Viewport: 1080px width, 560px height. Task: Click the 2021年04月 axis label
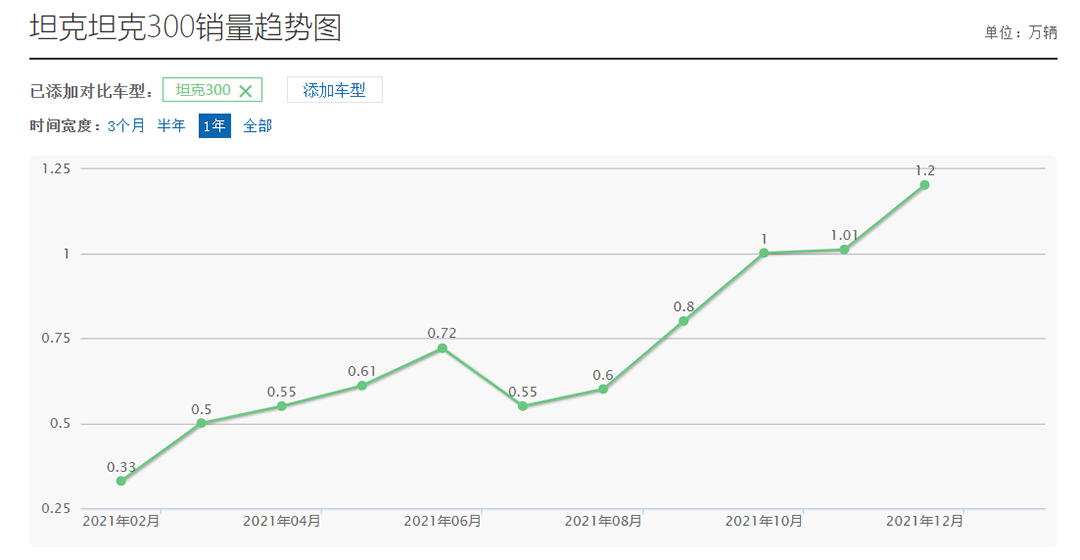pos(282,521)
